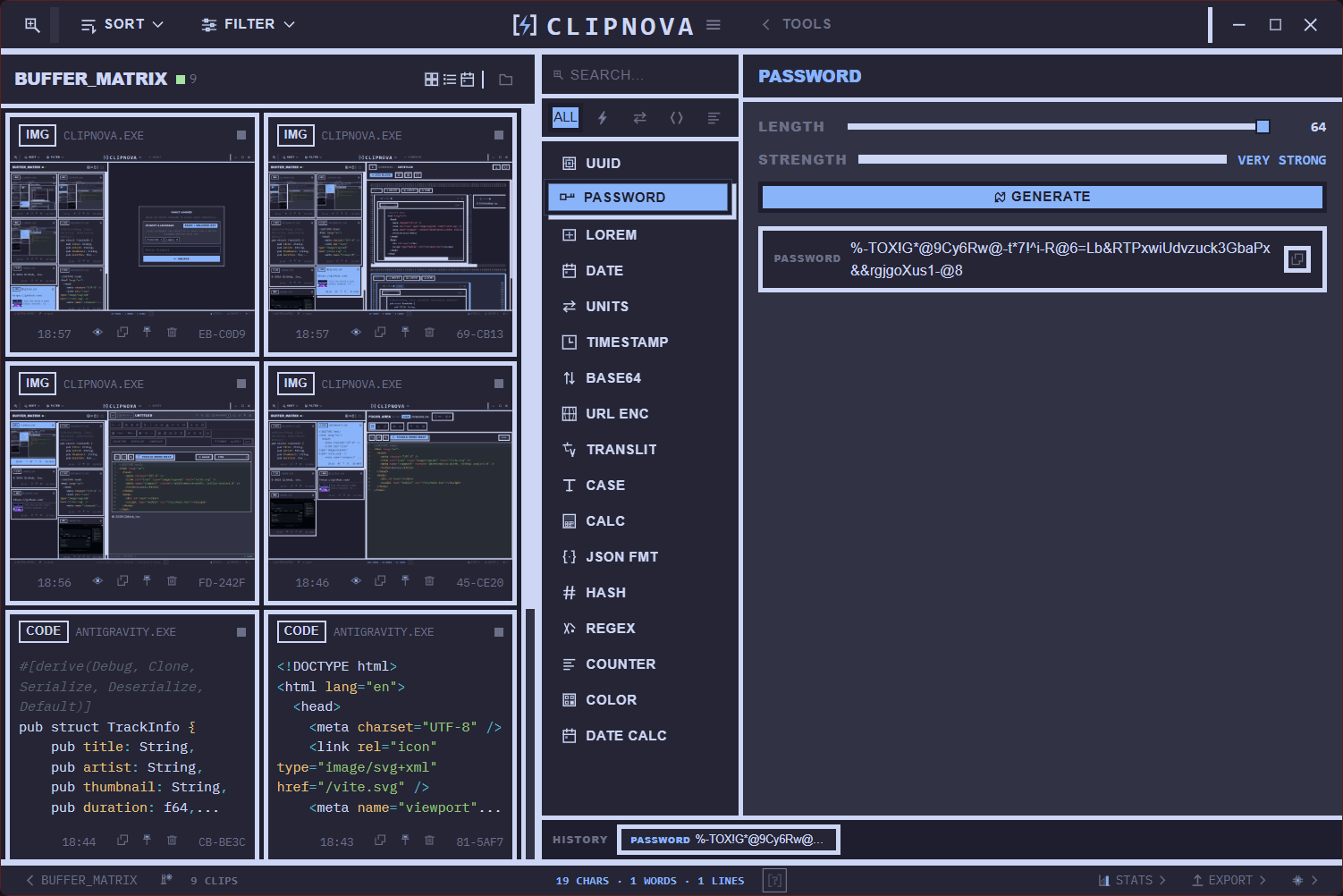Open the CASE tool
This screenshot has width=1343, height=896.
click(x=640, y=485)
